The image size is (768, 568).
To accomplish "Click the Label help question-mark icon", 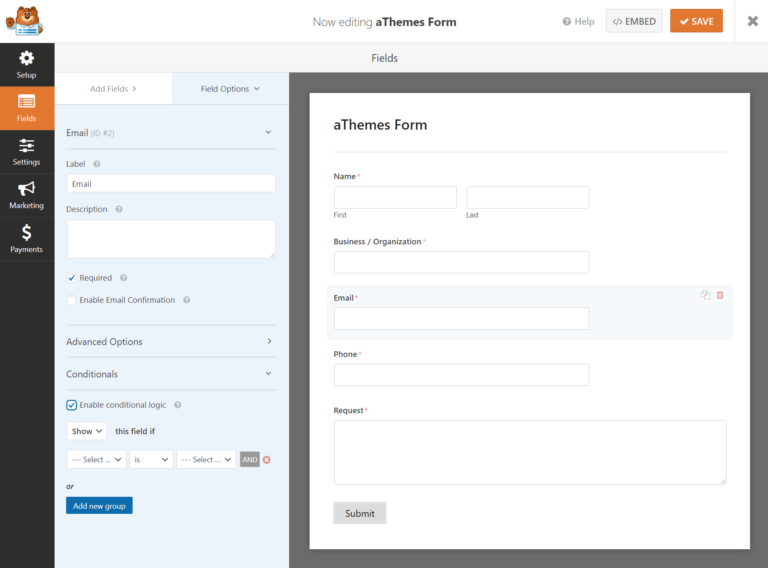I will 97,164.
